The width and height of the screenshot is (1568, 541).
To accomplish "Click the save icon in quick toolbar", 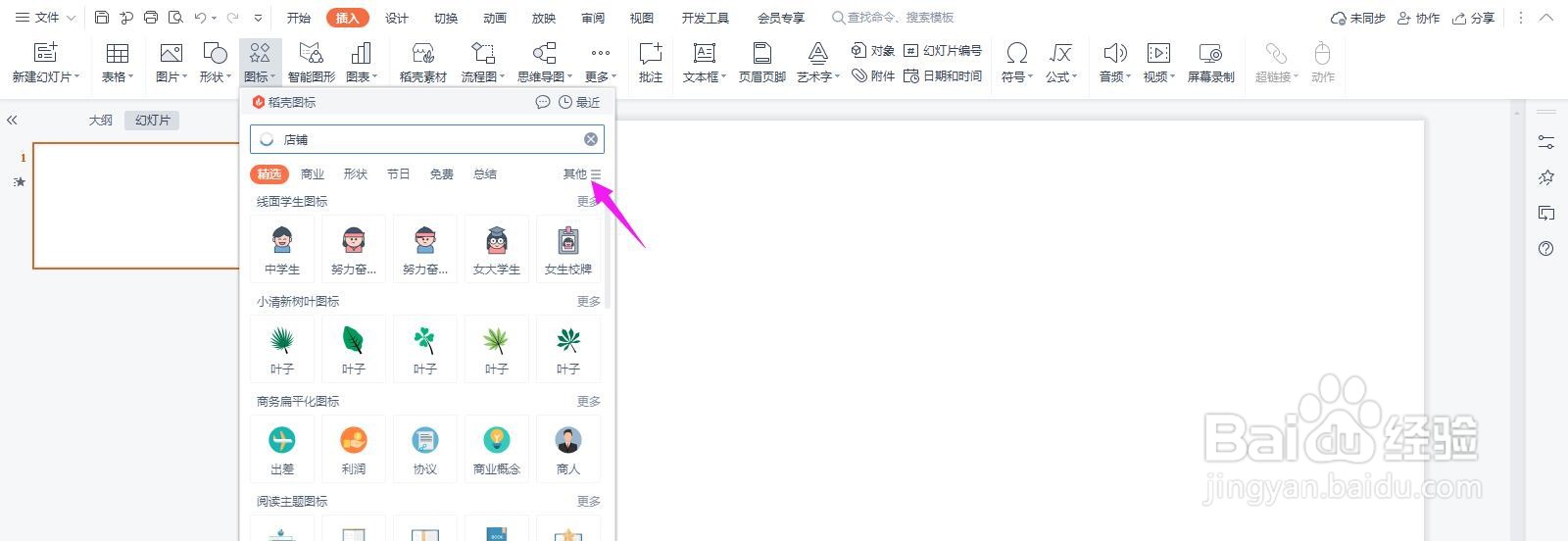I will pyautogui.click(x=102, y=18).
